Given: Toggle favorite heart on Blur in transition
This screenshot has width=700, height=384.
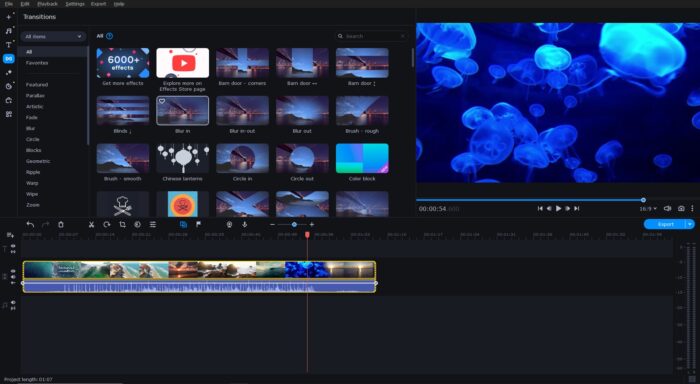Looking at the screenshot, I should click(162, 101).
